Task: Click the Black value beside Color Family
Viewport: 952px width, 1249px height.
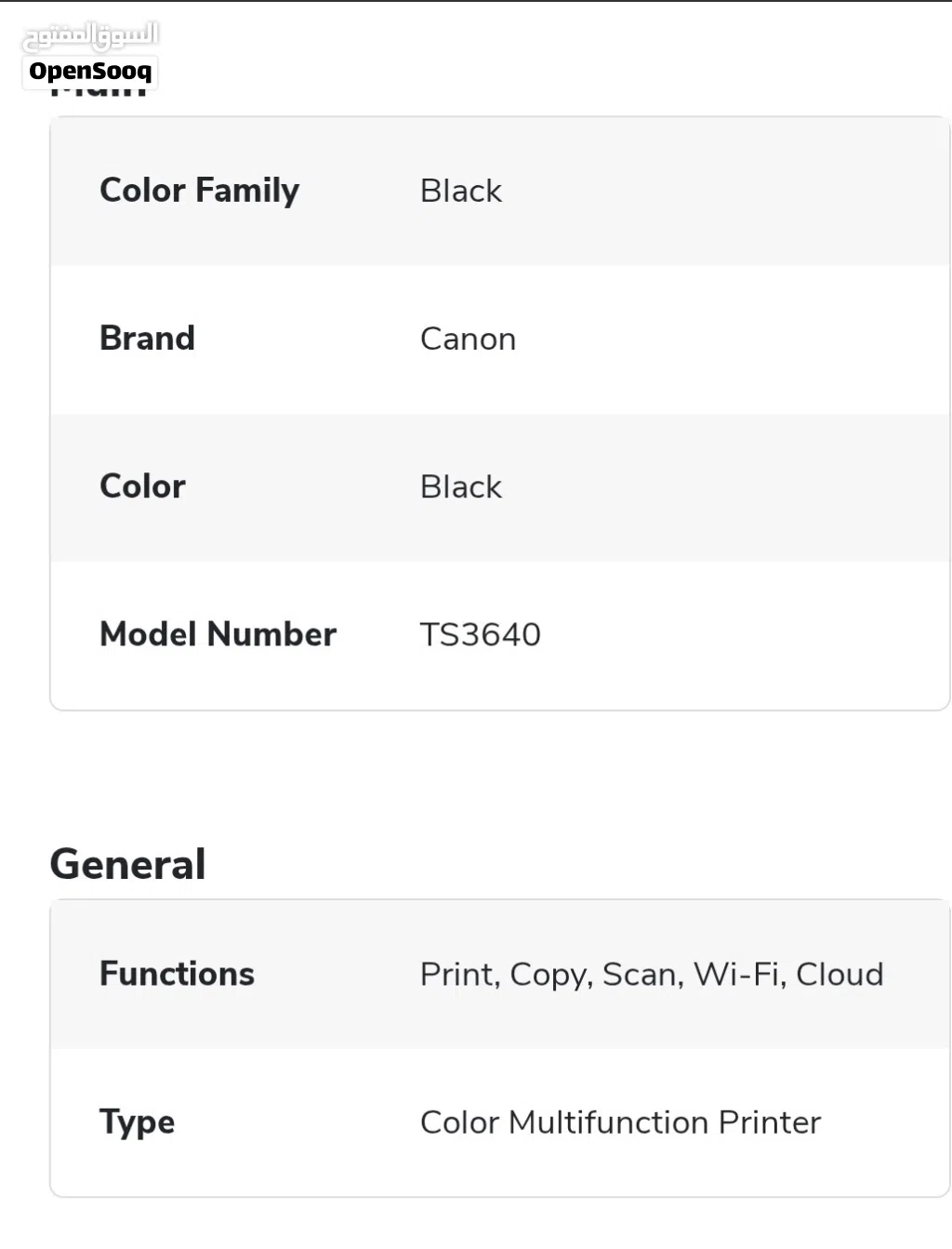Action: 460,191
